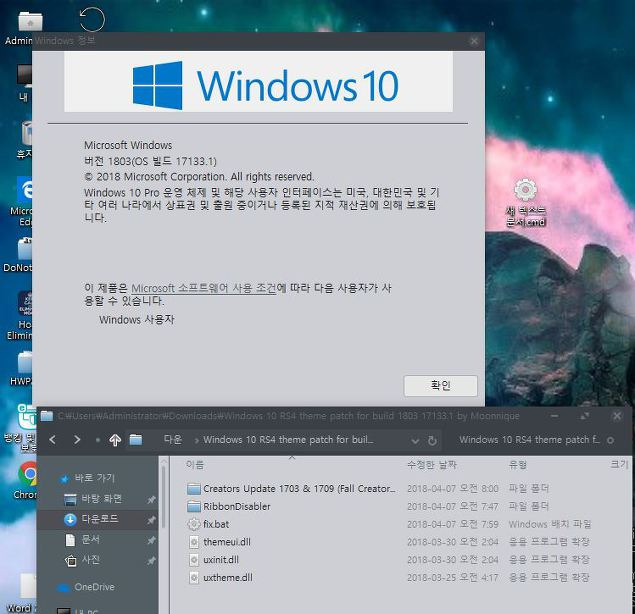Click the themeui.dll file icon

[x=194, y=542]
